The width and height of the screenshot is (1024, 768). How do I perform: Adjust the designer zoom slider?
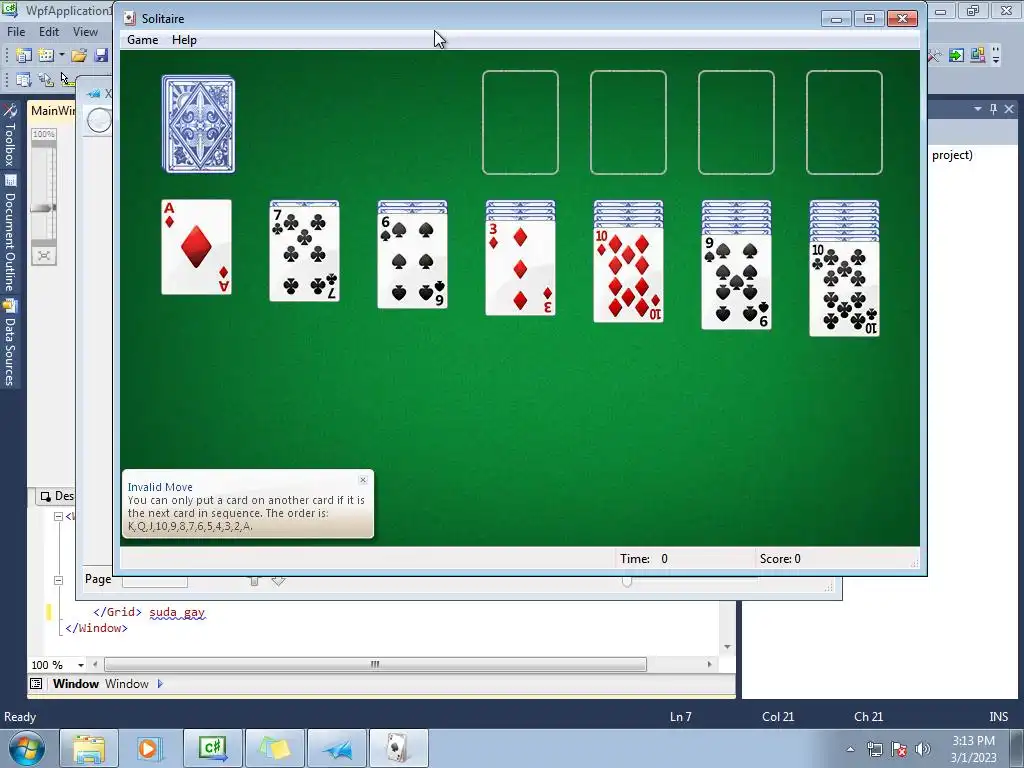pos(44,208)
